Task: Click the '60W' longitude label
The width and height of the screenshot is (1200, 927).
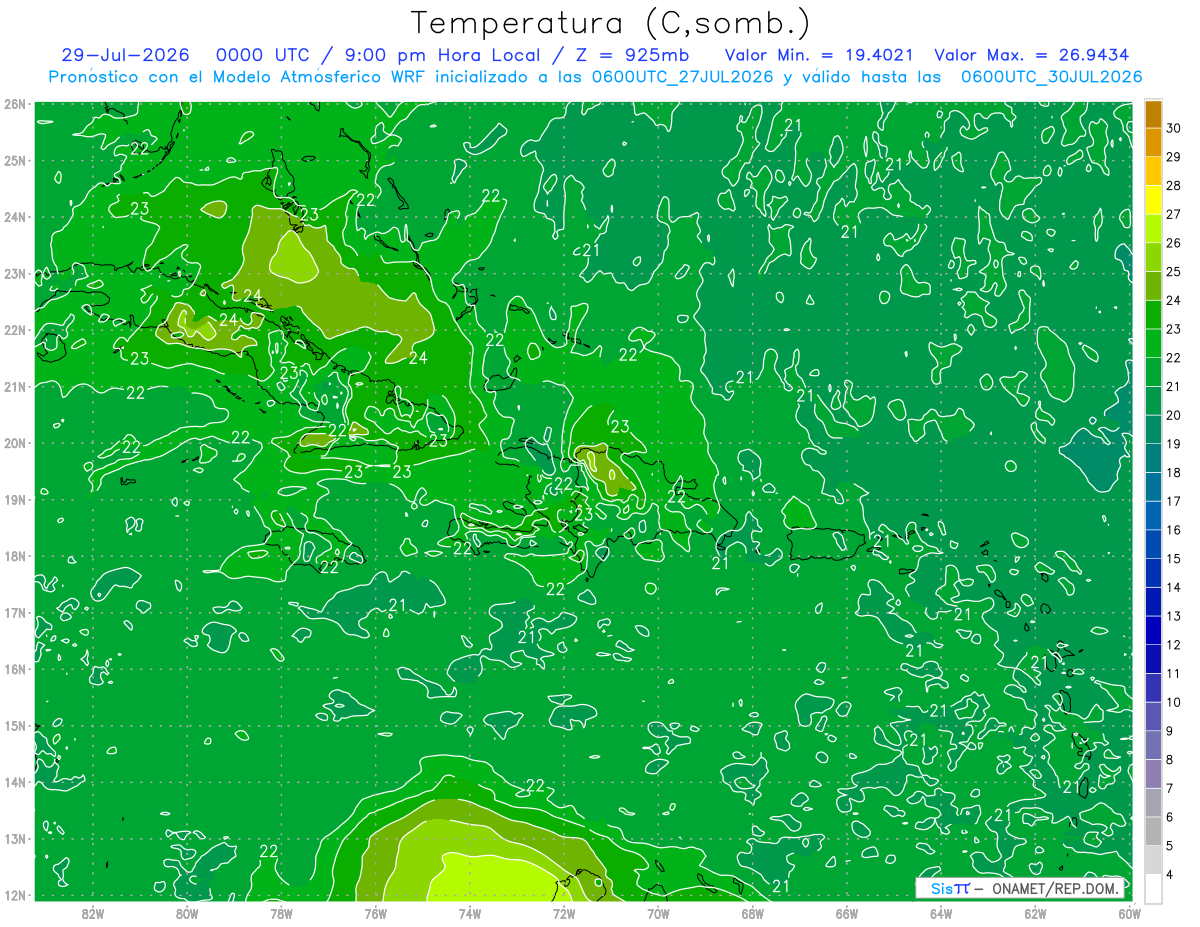Action: click(x=1130, y=913)
